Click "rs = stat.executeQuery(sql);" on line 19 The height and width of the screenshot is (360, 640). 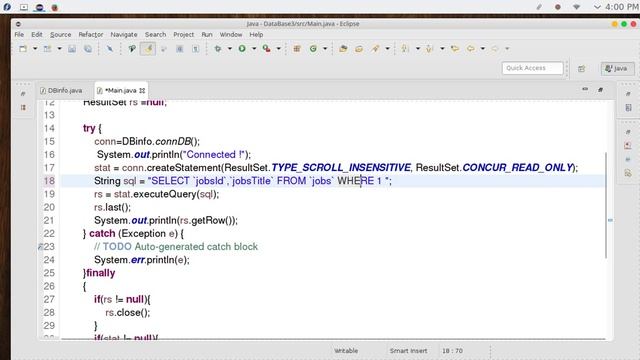click(156, 194)
